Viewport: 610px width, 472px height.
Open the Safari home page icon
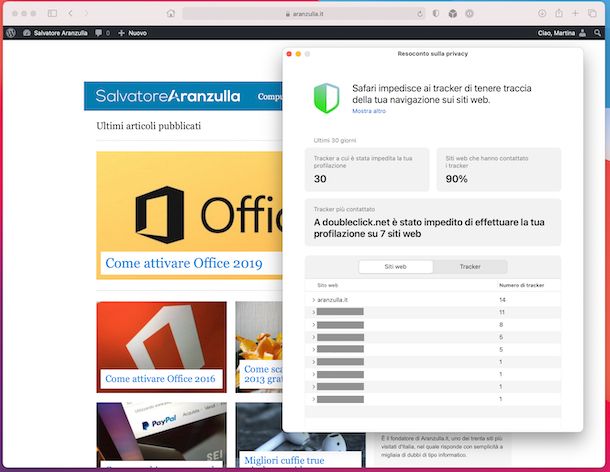pos(170,13)
